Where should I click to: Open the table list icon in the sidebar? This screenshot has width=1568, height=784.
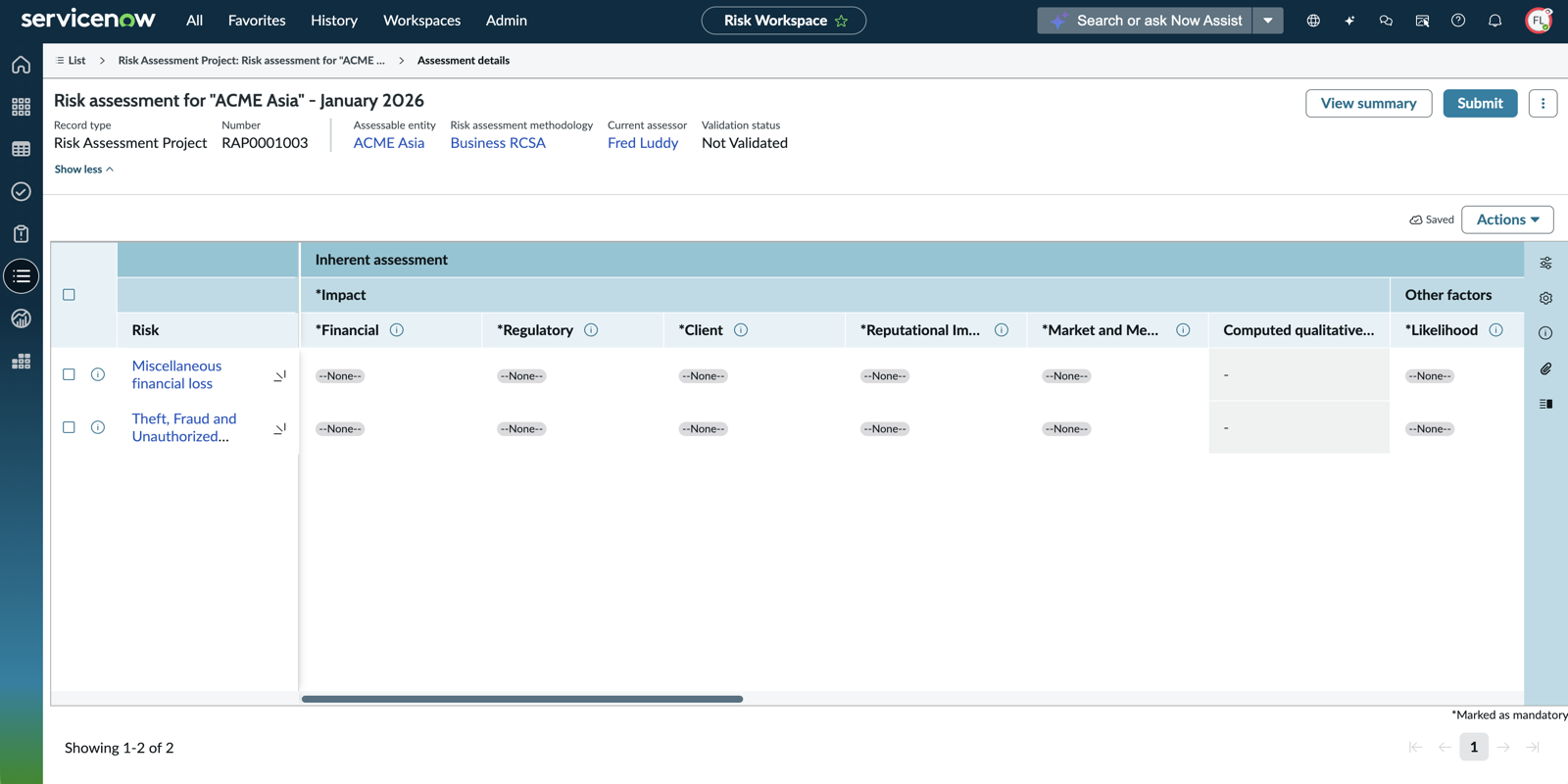tap(21, 149)
